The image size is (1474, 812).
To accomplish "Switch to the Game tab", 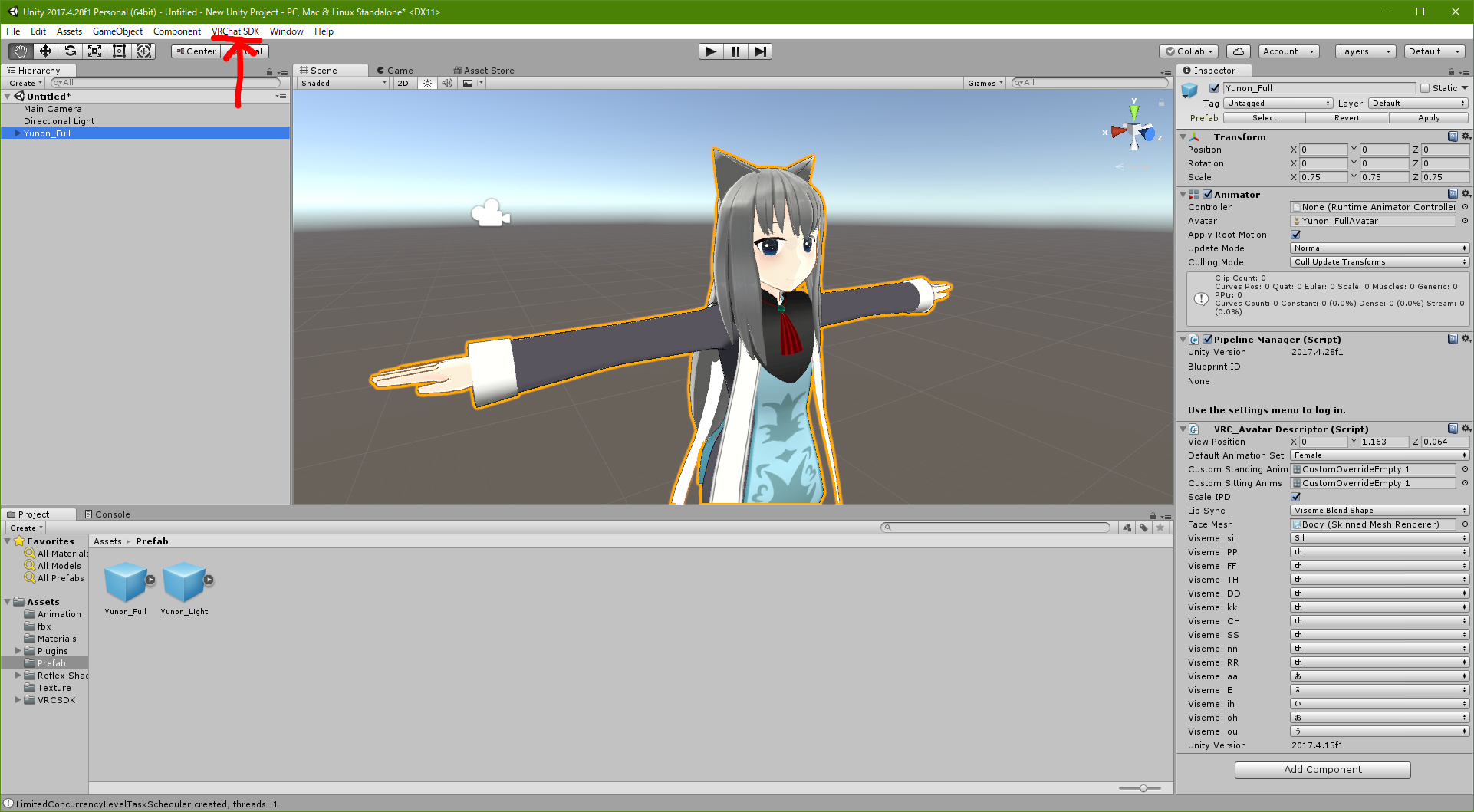I will pos(395,71).
